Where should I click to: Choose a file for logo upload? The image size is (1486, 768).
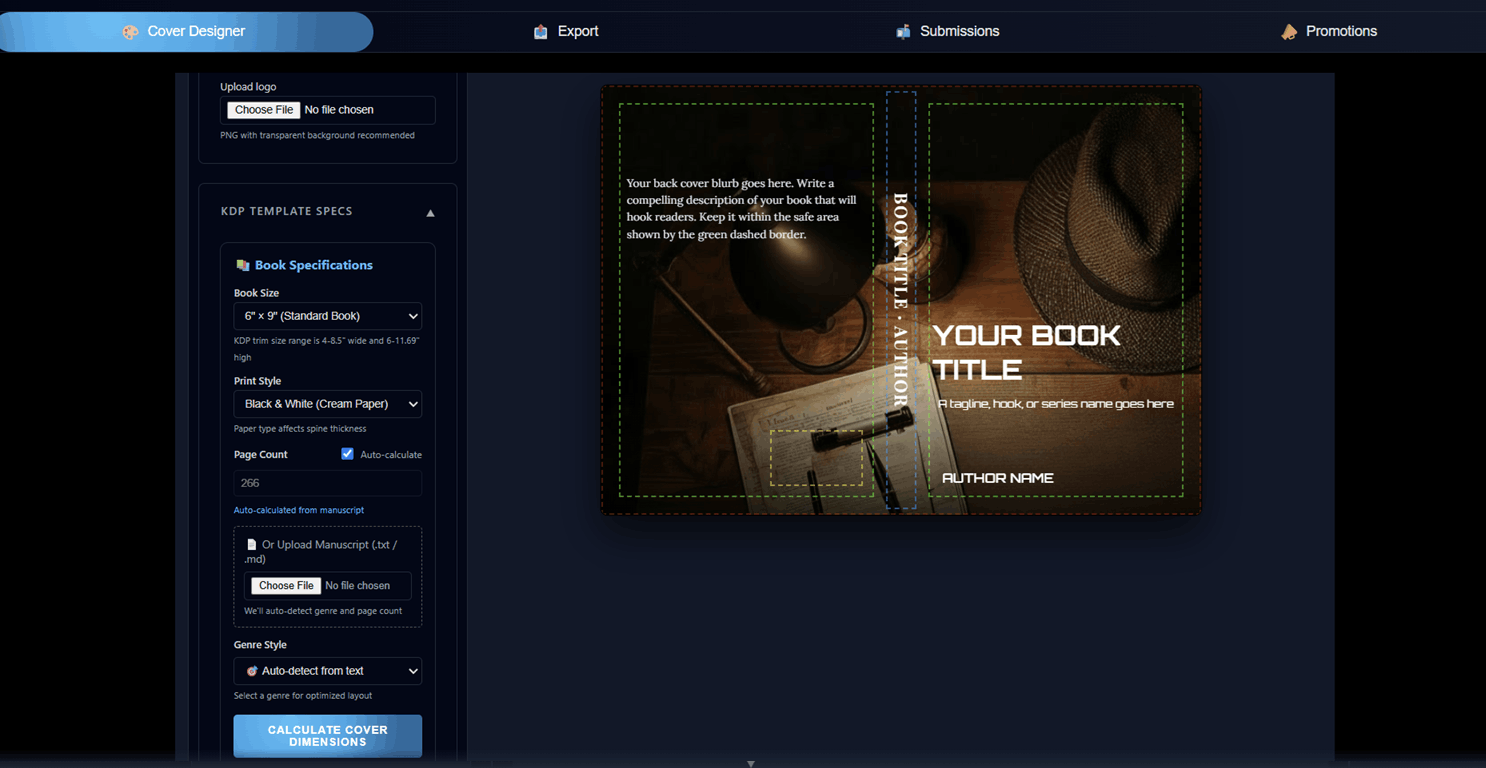[x=264, y=110]
